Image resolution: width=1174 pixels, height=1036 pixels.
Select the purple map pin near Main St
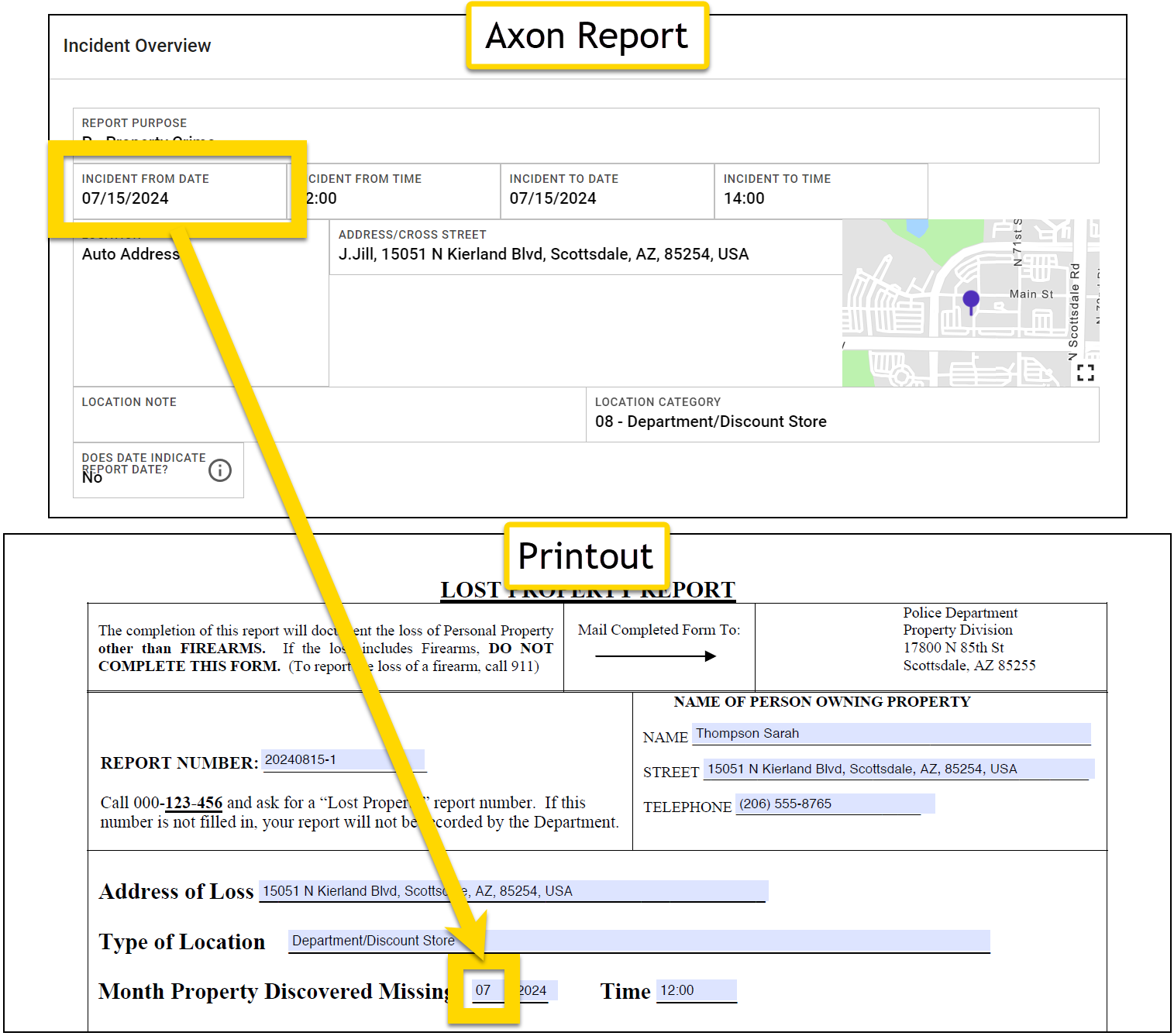click(971, 300)
